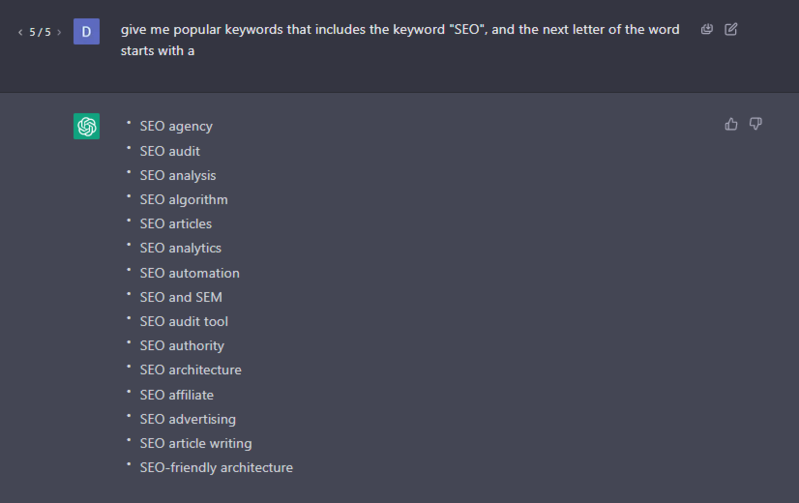
Task: Click the "SEO and SEM" list item
Action: coord(181,297)
